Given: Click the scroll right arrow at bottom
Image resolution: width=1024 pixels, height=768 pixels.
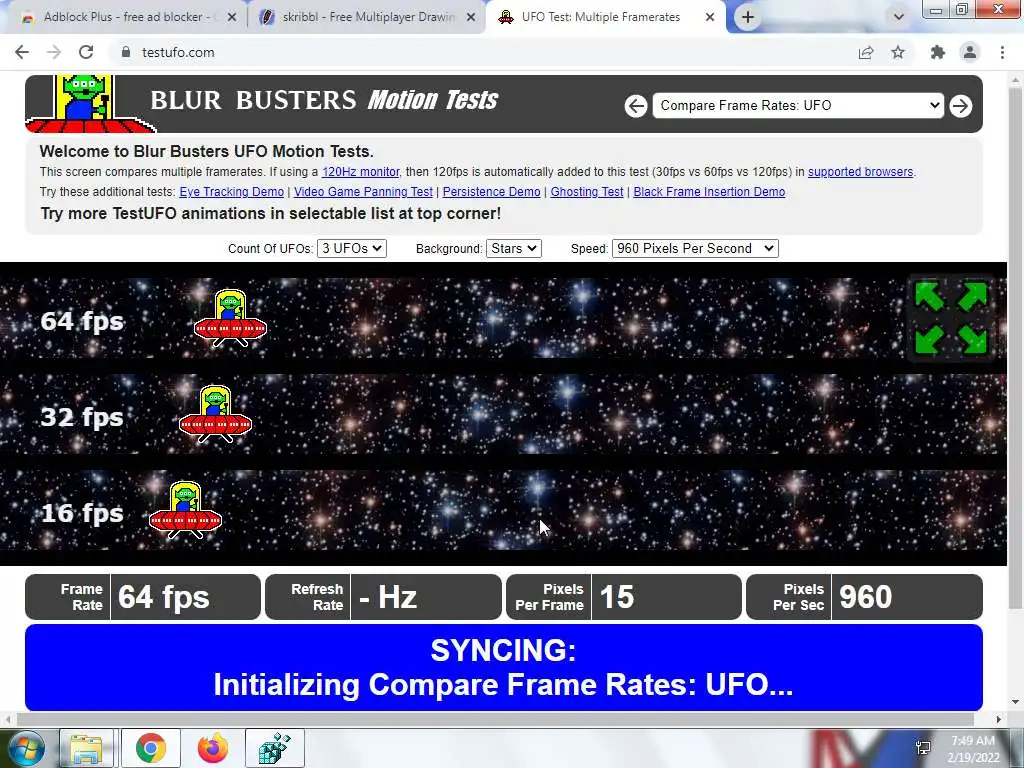Looking at the screenshot, I should point(999,719).
